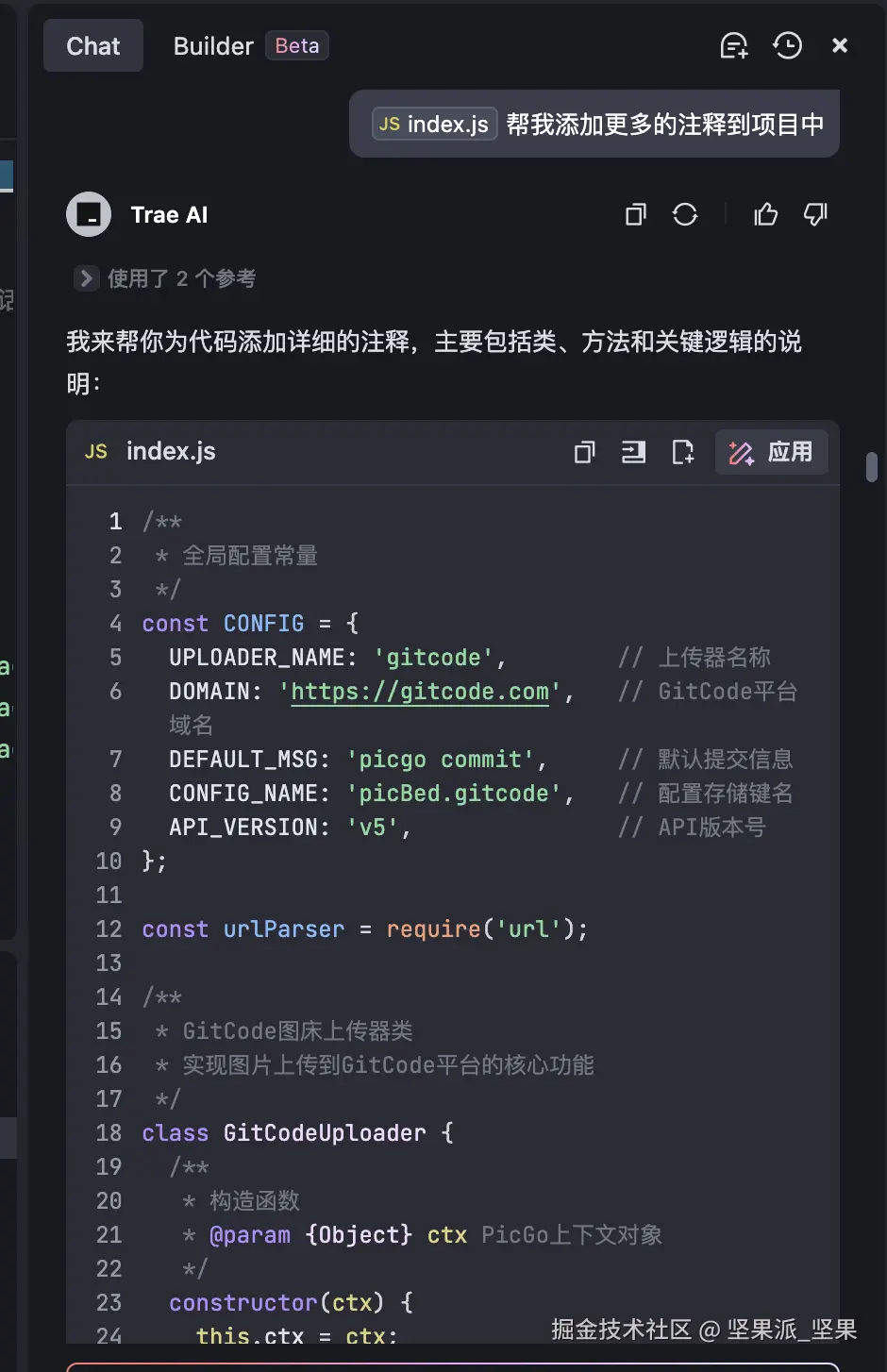Close the AI chat panel
The width and height of the screenshot is (887, 1372).
pyautogui.click(x=840, y=45)
